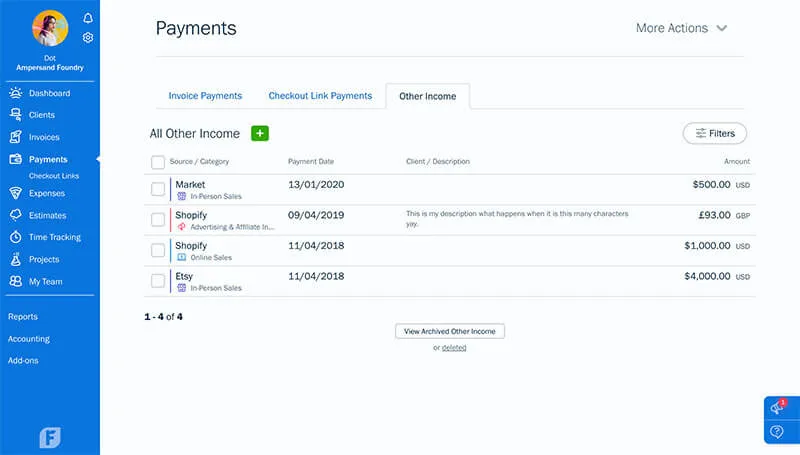Click View Archived Other Income button
Screen dimensions: 800x455
click(450, 331)
